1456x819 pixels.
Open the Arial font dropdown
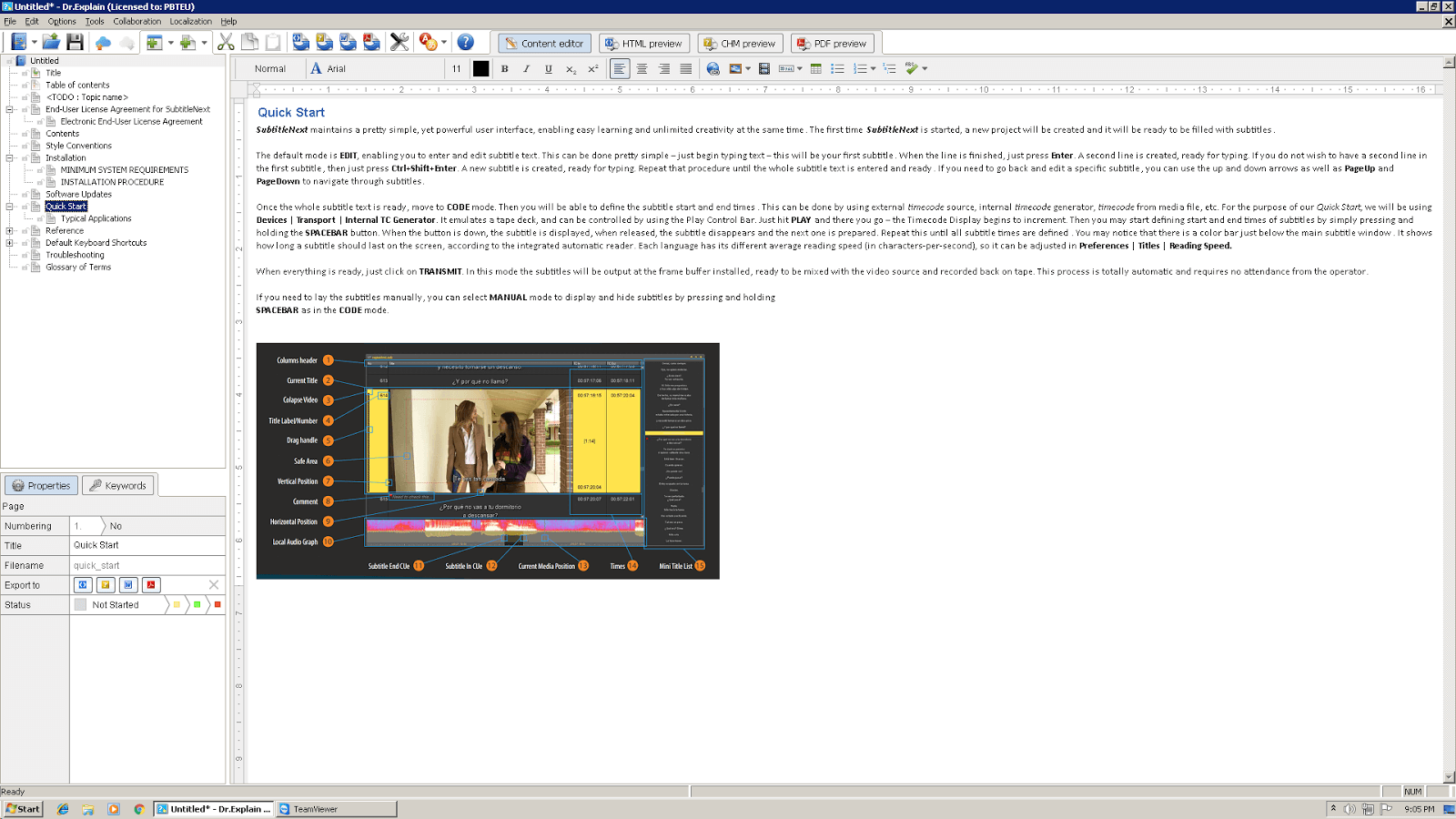(375, 68)
